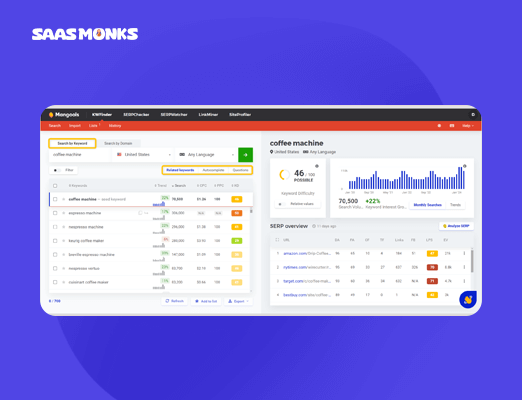Open the three-dot menu for nytimes.com row
The image size is (522, 400).
point(464,267)
